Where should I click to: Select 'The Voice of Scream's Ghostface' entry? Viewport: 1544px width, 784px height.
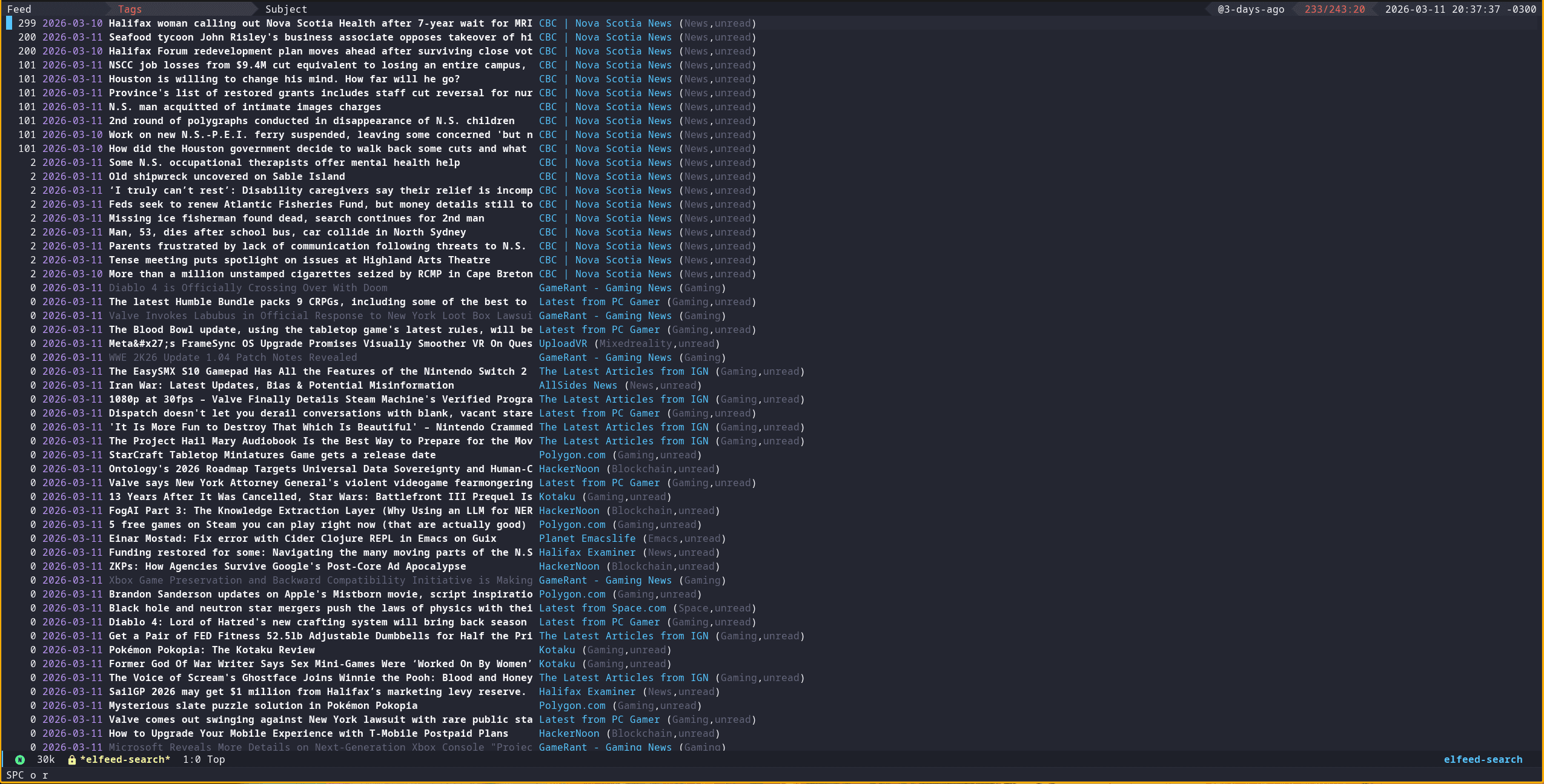tap(320, 677)
